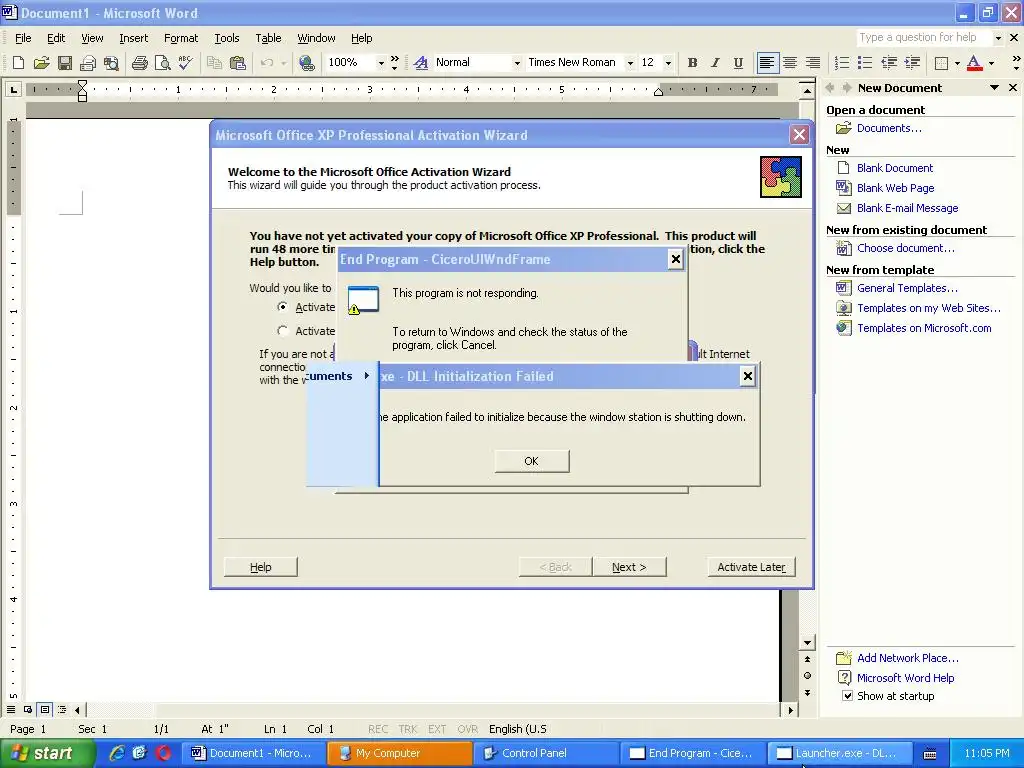The width and height of the screenshot is (1024, 768).
Task: Expand the Standard toolbar options chevron
Action: pyautogui.click(x=394, y=63)
